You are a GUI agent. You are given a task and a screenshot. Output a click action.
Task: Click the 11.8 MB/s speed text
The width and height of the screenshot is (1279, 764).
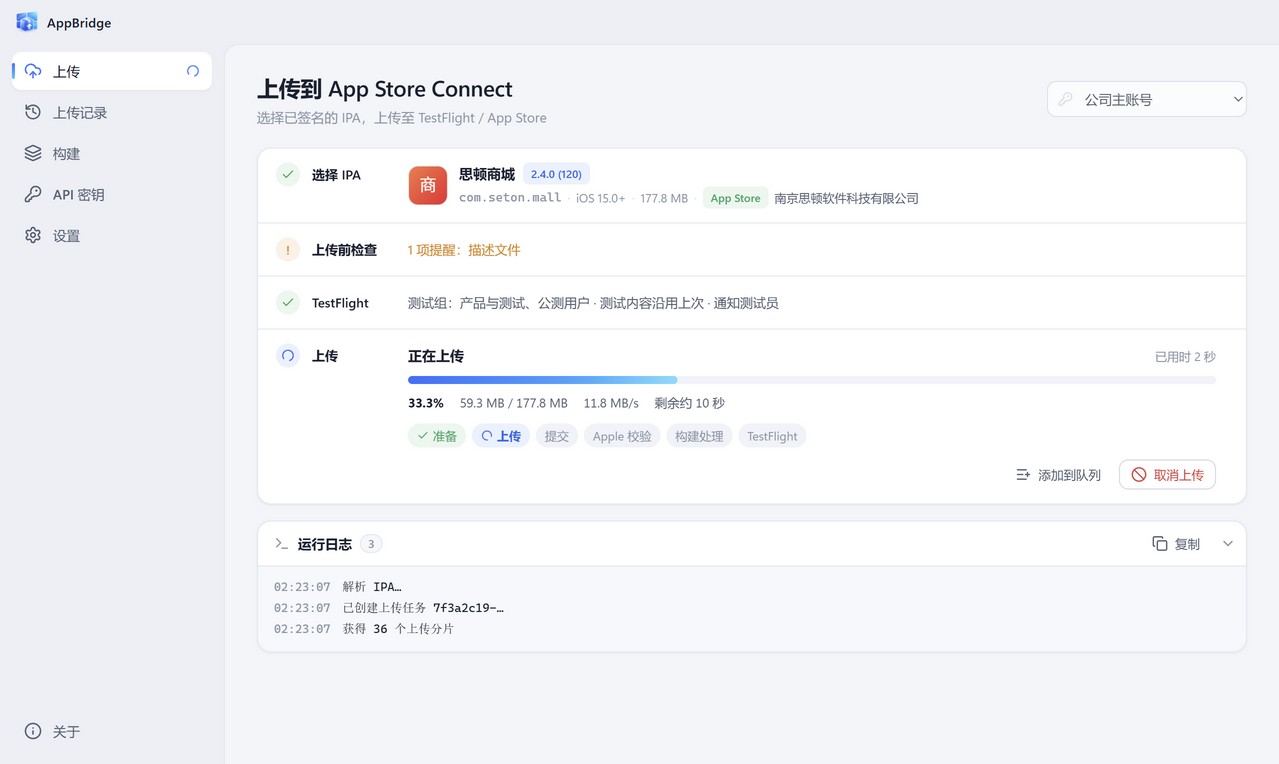point(611,403)
